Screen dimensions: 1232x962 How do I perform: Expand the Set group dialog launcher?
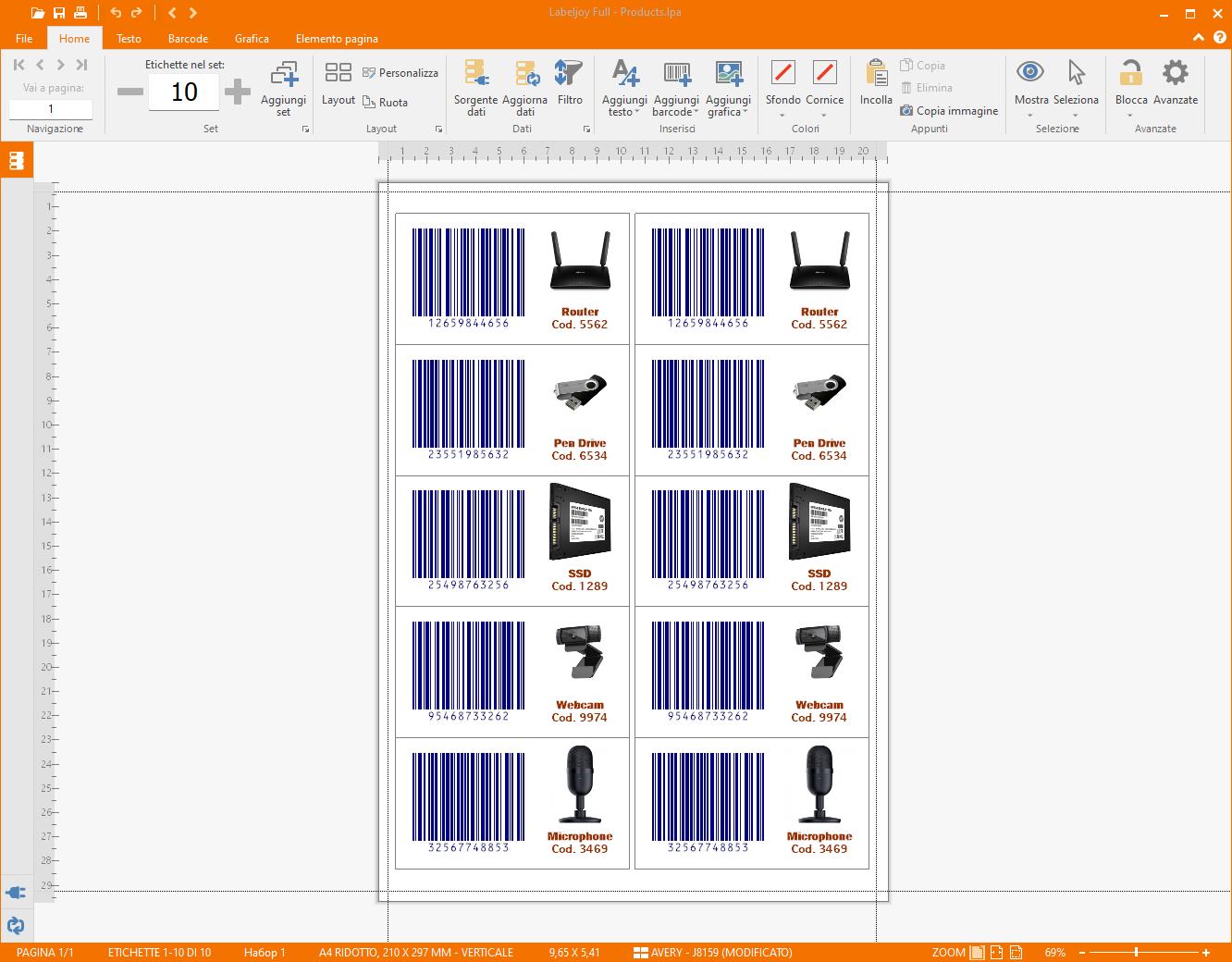click(305, 129)
